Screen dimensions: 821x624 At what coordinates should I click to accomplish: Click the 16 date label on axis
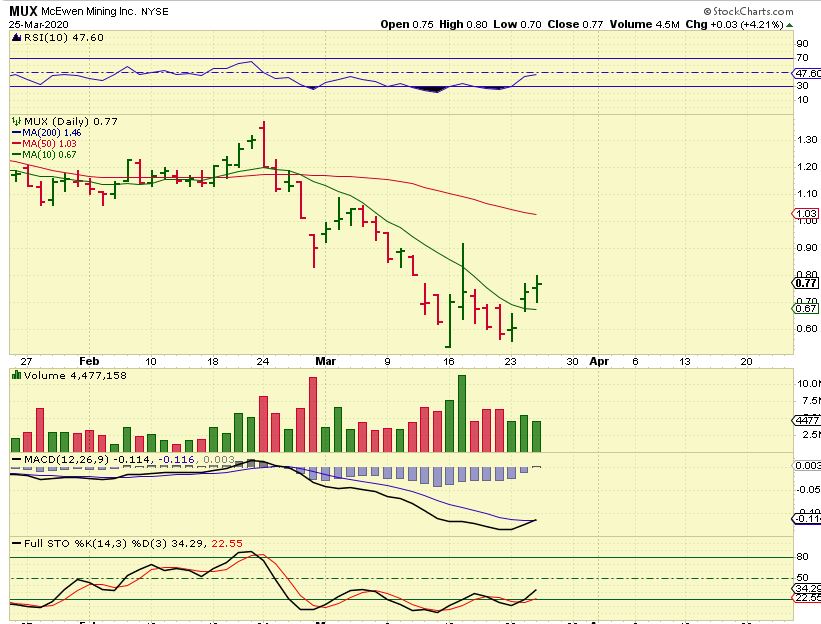tap(448, 361)
